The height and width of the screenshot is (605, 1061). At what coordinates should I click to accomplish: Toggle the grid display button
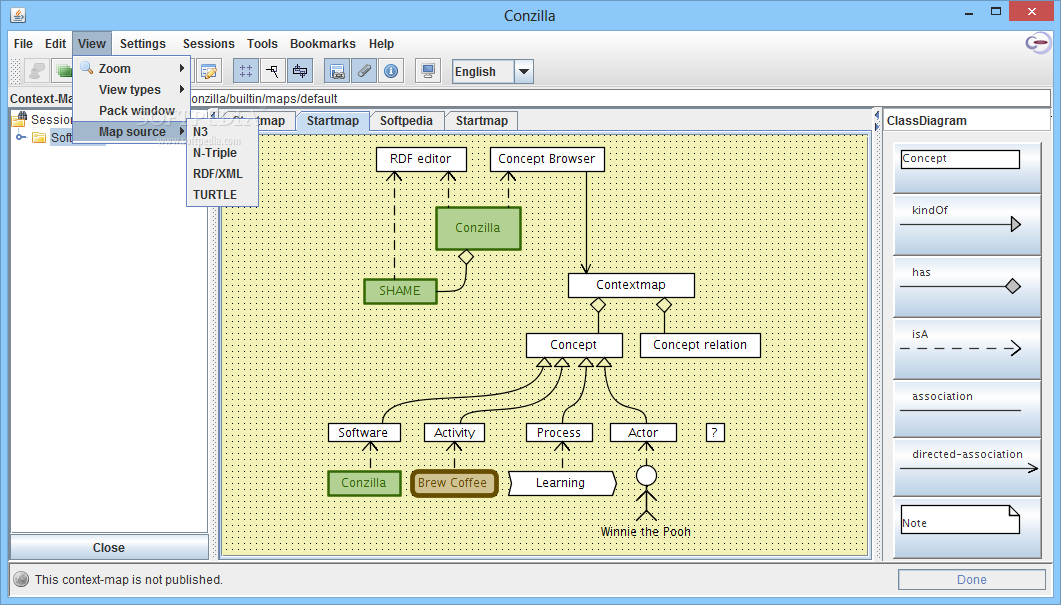[246, 71]
